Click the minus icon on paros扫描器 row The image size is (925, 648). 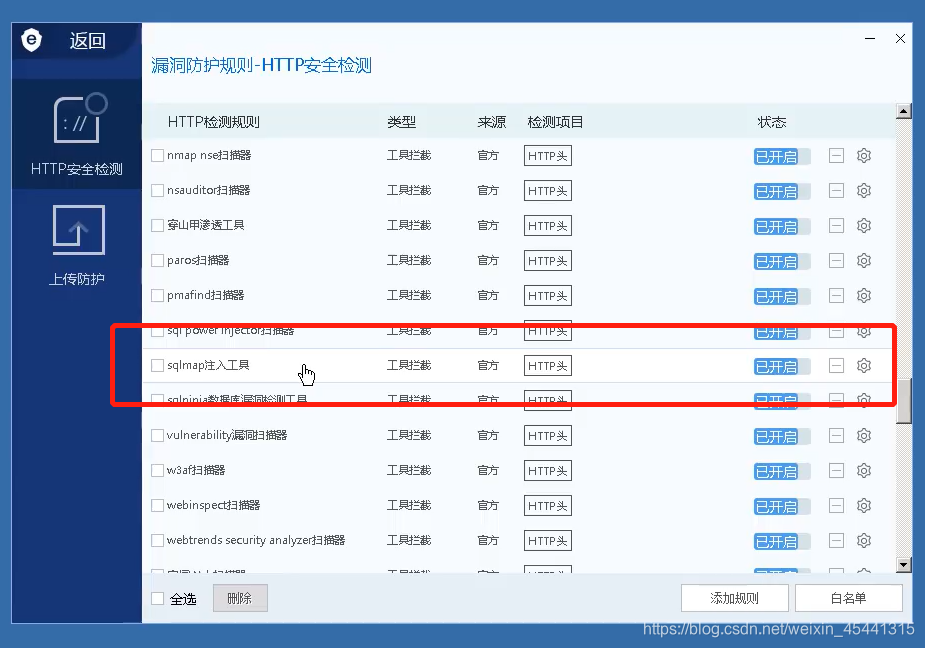click(835, 260)
